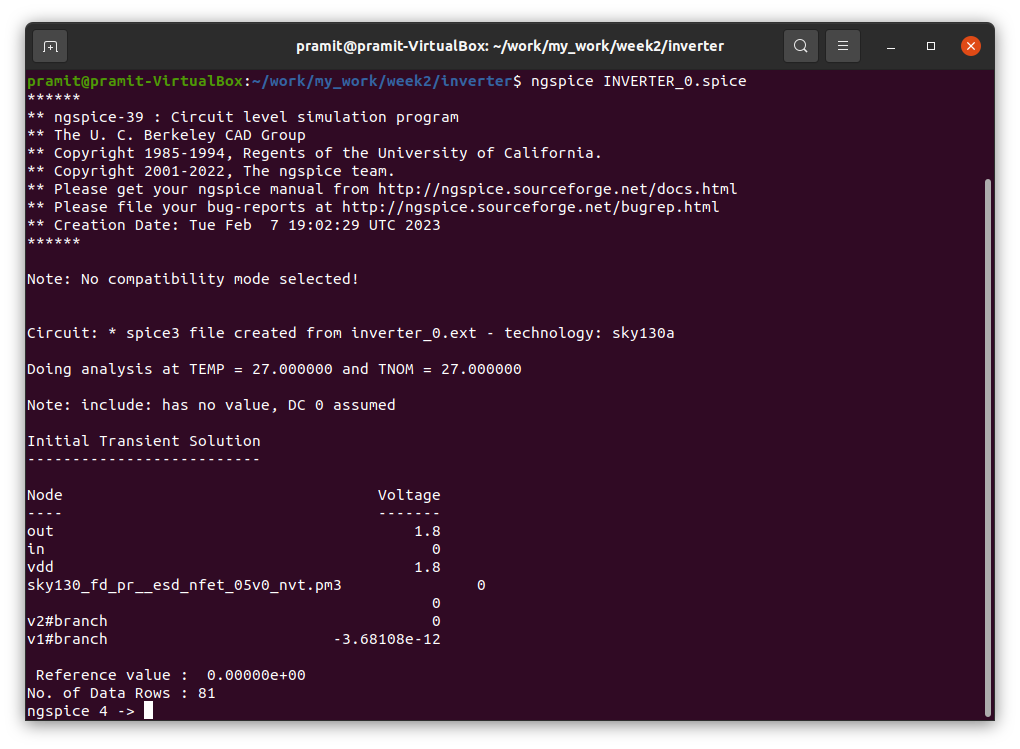Click the '-3.68108e-12' value

(x=387, y=640)
